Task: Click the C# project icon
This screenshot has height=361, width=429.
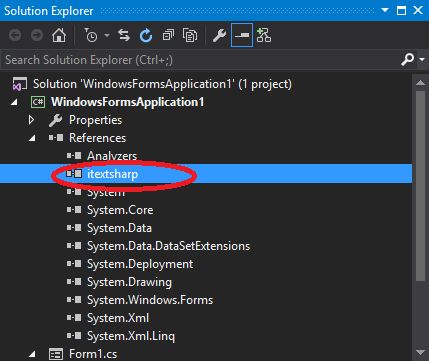Action: [x=38, y=102]
